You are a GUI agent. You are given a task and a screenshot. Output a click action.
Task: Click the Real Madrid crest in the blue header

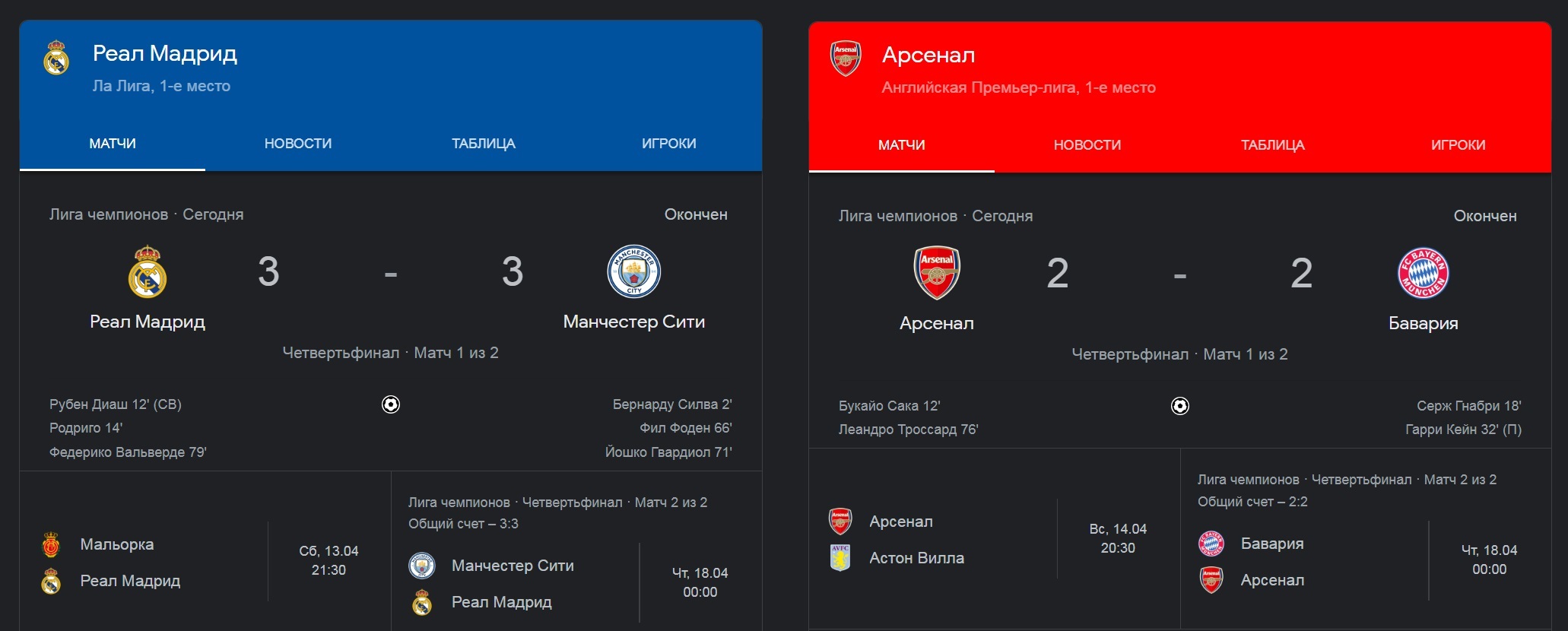pyautogui.click(x=56, y=58)
